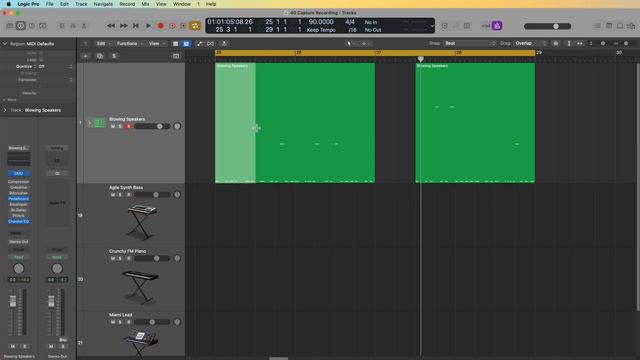Open the Edit menu in Tracks area
Image resolution: width=640 pixels, height=360 pixels.
(103, 43)
